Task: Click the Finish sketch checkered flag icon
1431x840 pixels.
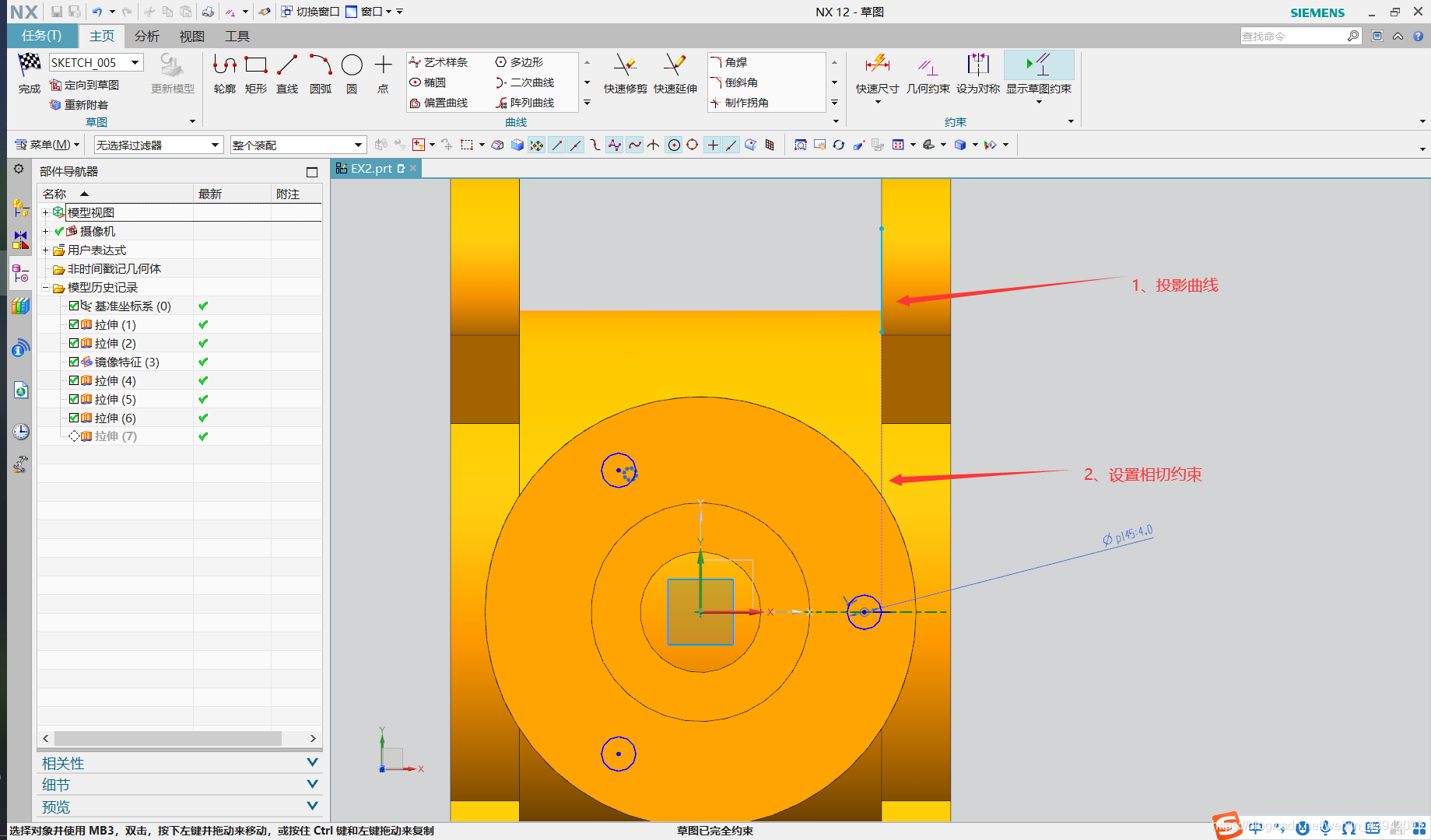Action: [x=29, y=65]
